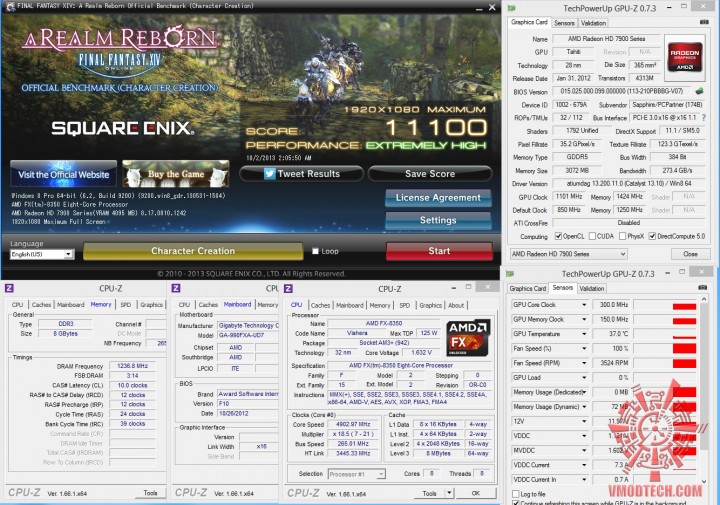Click the Start button in benchmark
720x505 pixels.
click(x=439, y=251)
